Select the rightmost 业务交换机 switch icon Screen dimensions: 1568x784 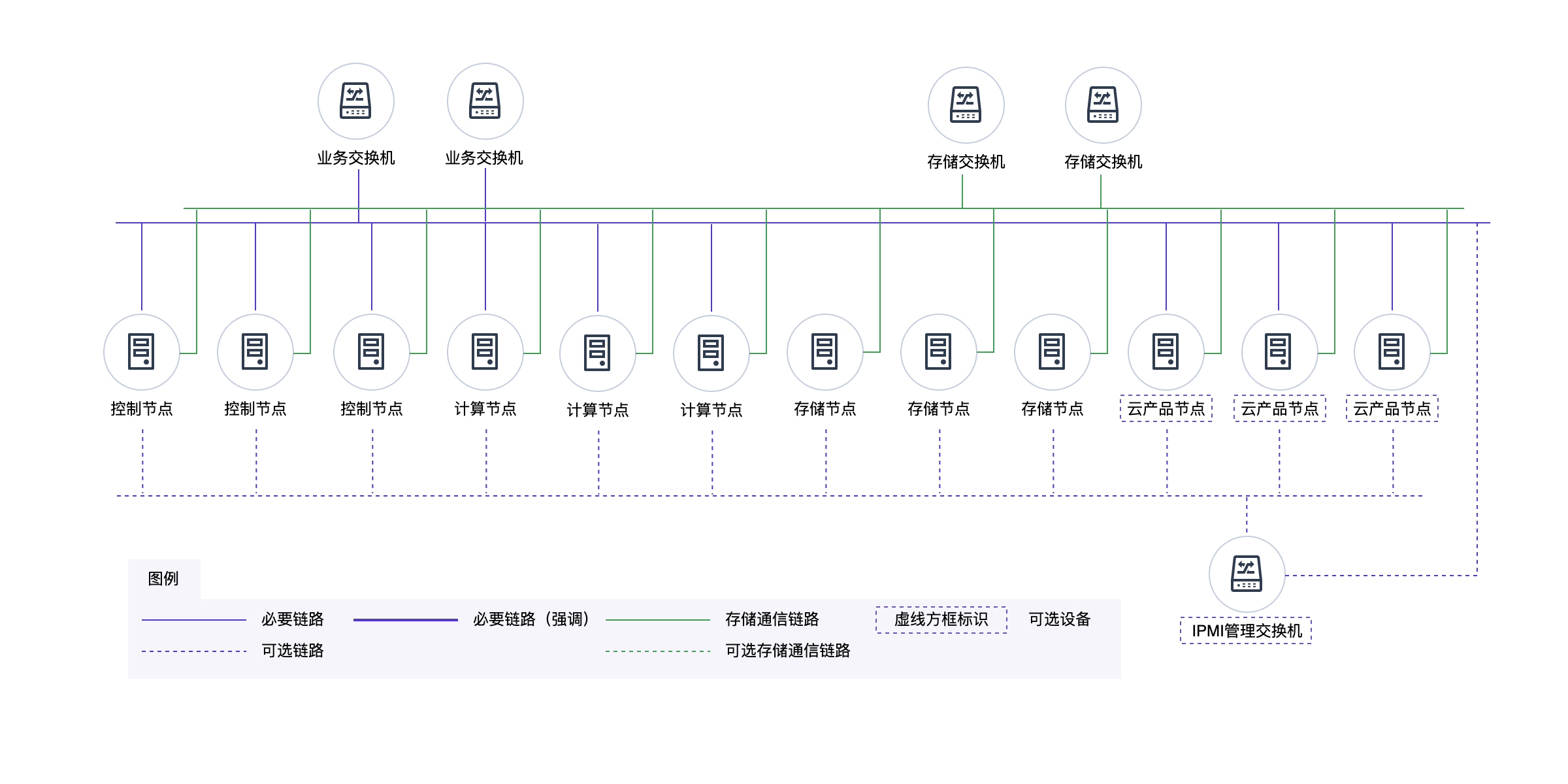pyautogui.click(x=485, y=101)
